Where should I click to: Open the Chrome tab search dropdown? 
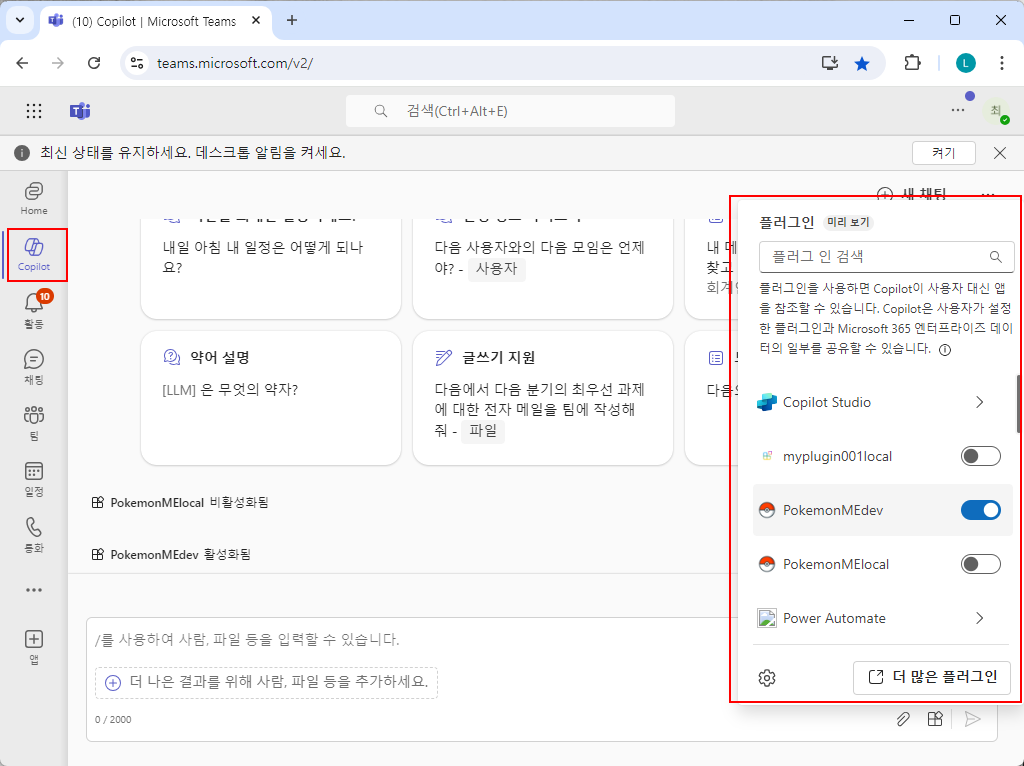tap(20, 20)
